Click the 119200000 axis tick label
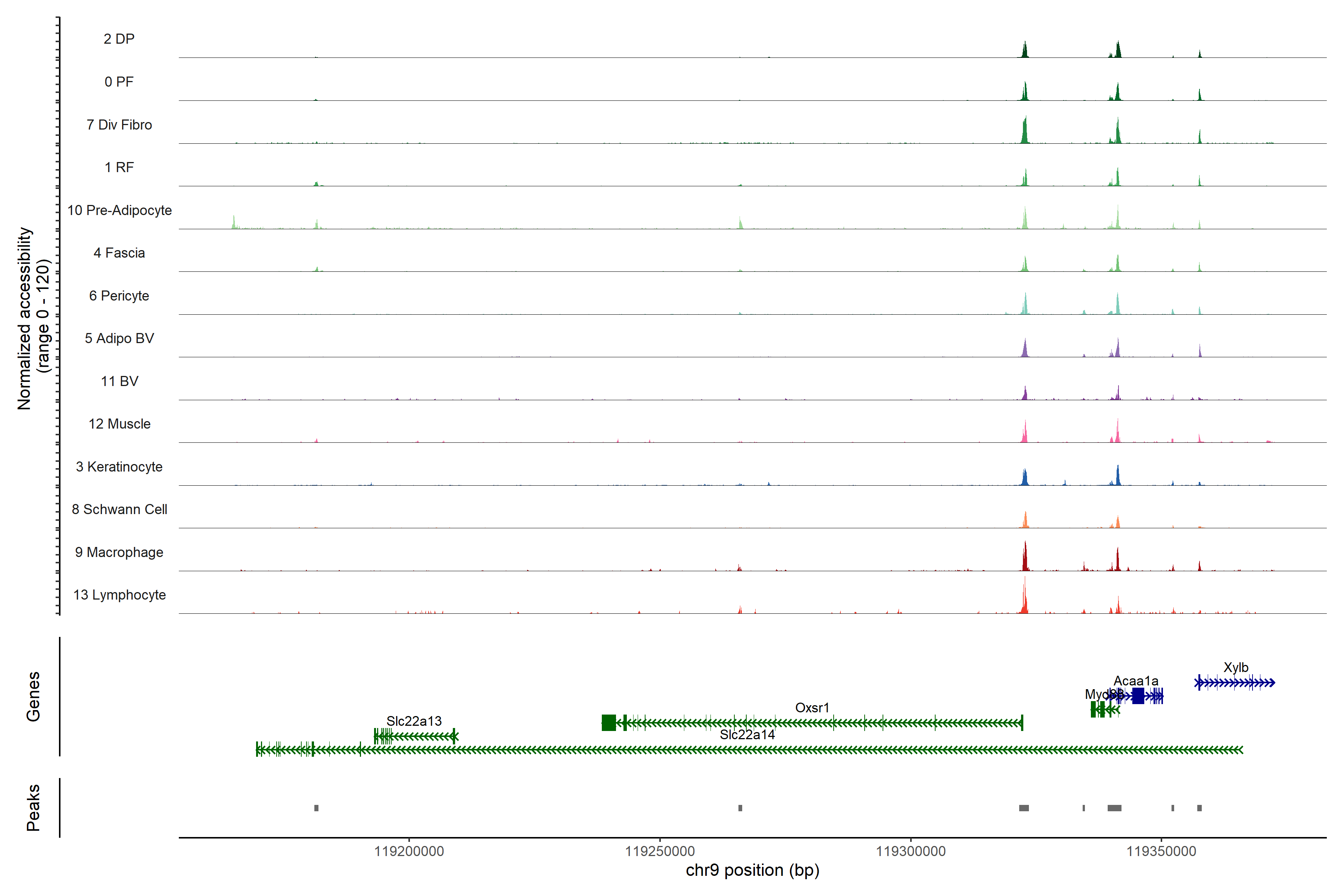Image resolution: width=1344 pixels, height=896 pixels. coord(408,852)
